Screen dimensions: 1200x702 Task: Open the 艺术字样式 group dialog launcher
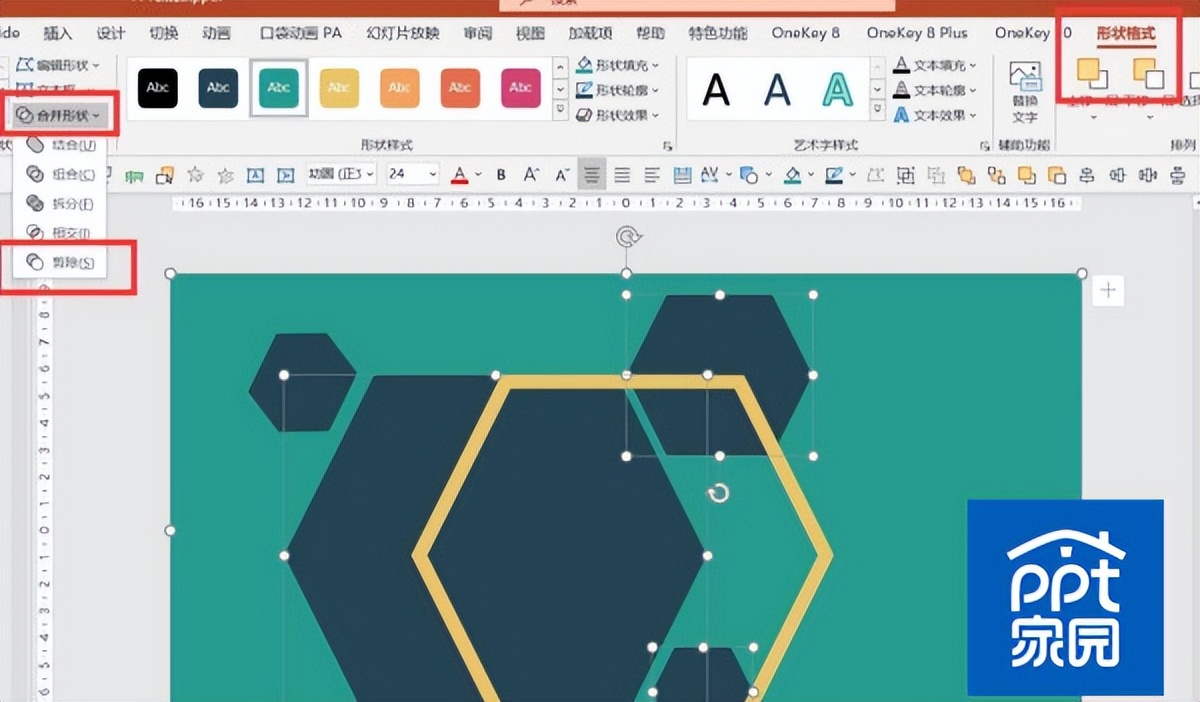[x=985, y=145]
